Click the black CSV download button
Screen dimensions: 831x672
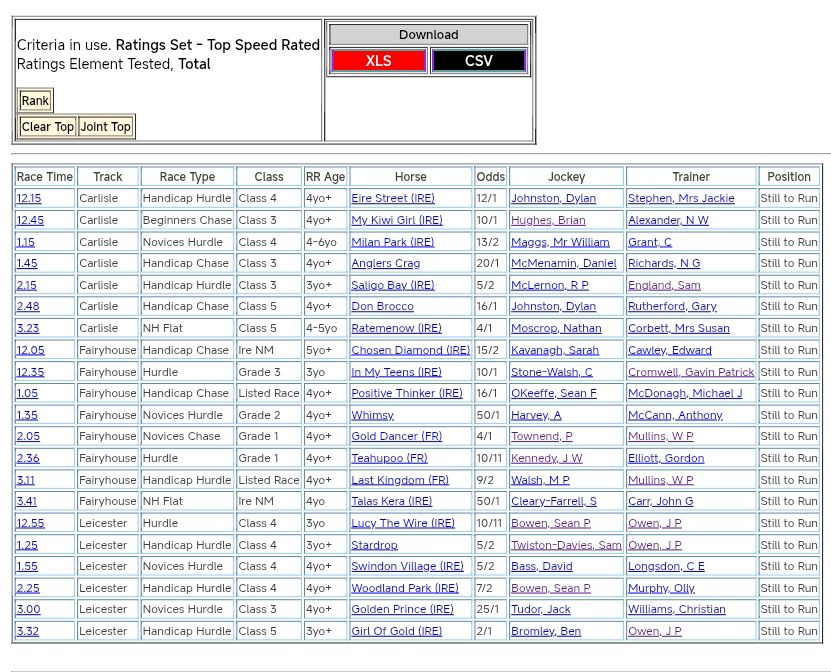478,61
